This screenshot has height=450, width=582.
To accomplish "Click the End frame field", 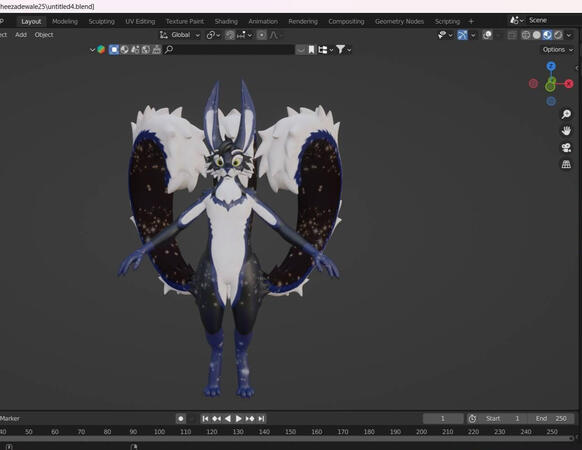I will tap(551, 418).
